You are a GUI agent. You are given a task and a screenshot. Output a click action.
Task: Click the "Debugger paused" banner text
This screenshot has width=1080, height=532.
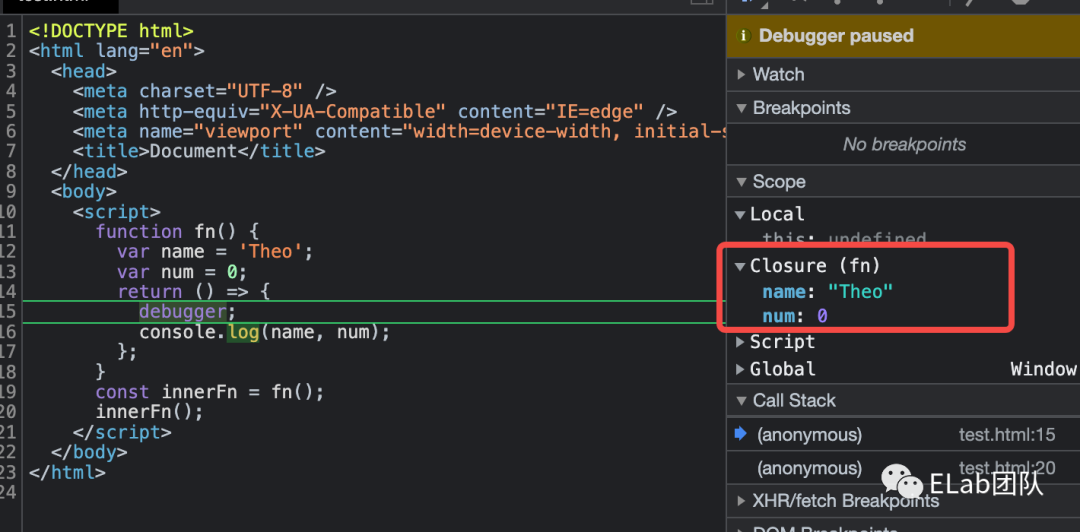(x=836, y=36)
